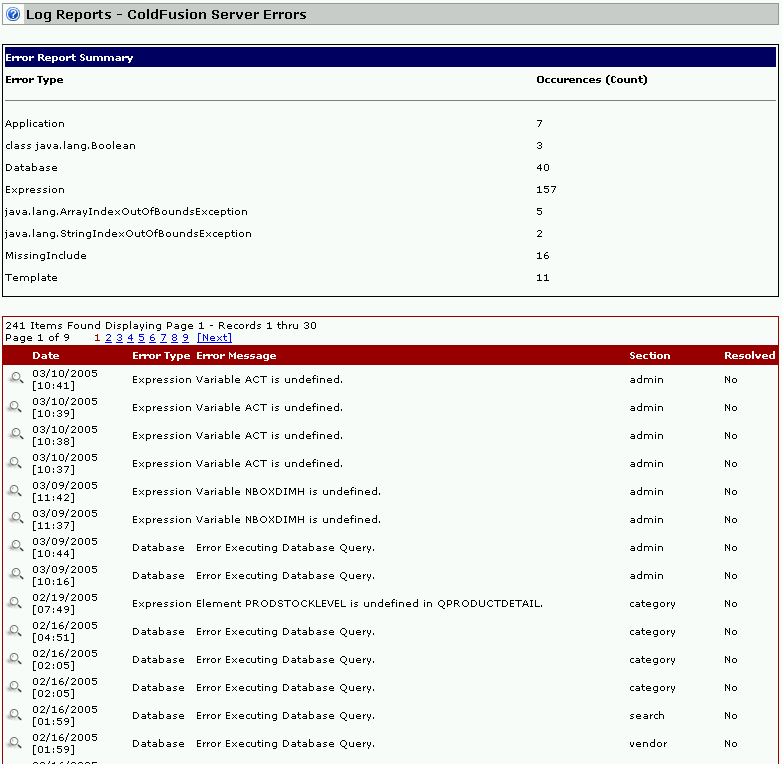Open details magnifier for 03/10/2005 10:38 error
This screenshot has width=782, height=764.
coord(16,434)
